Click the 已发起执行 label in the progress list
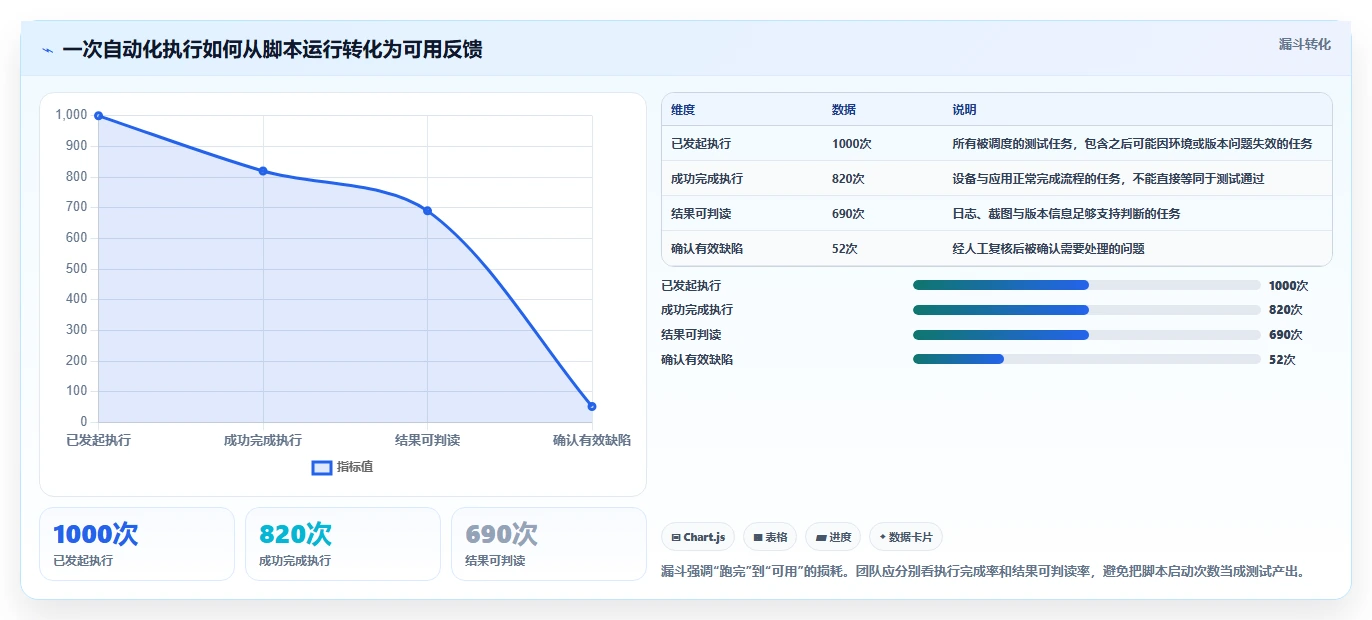This screenshot has height=620, width=1372. click(691, 286)
